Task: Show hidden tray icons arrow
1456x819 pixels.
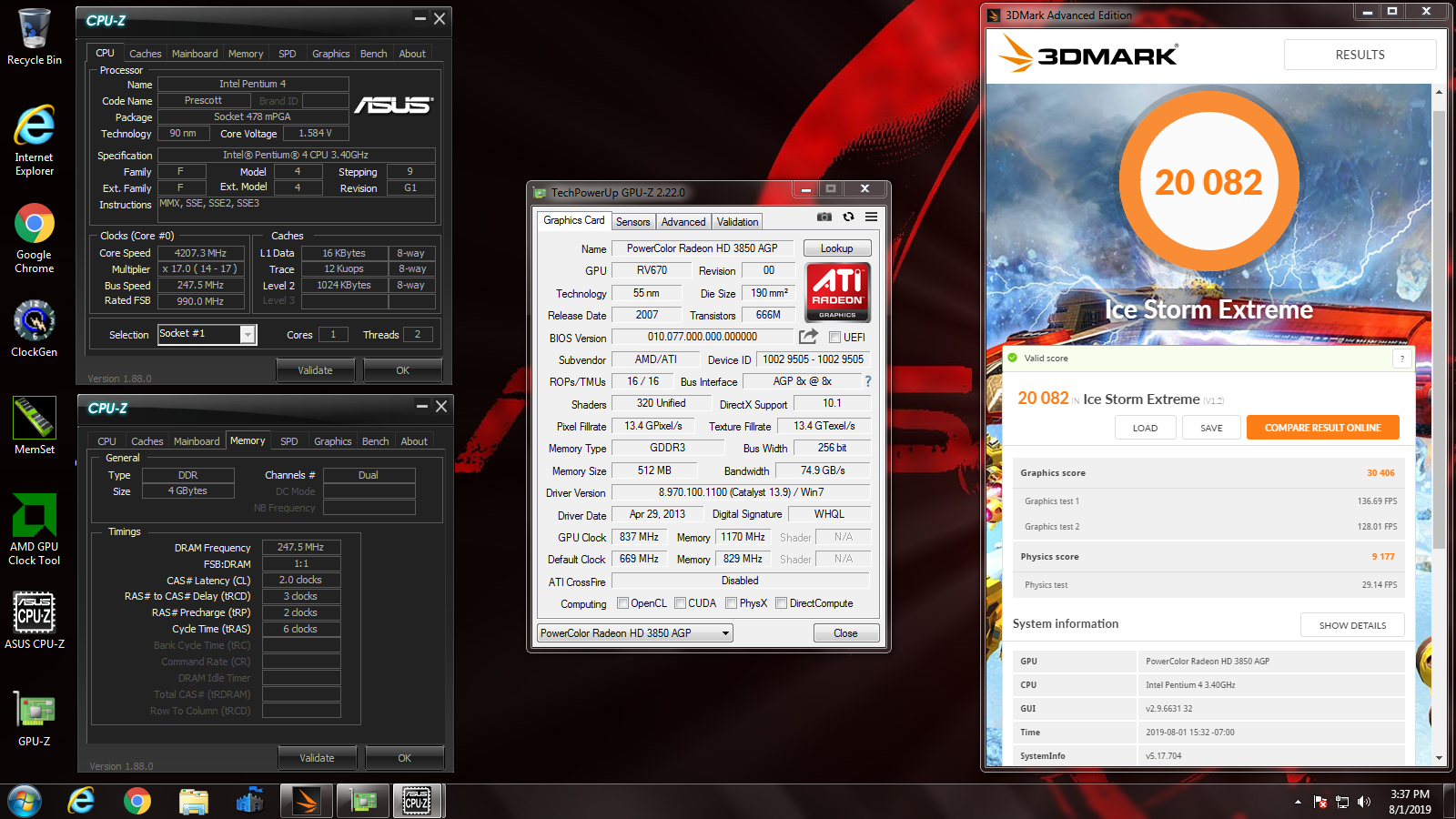Action: click(x=1298, y=802)
